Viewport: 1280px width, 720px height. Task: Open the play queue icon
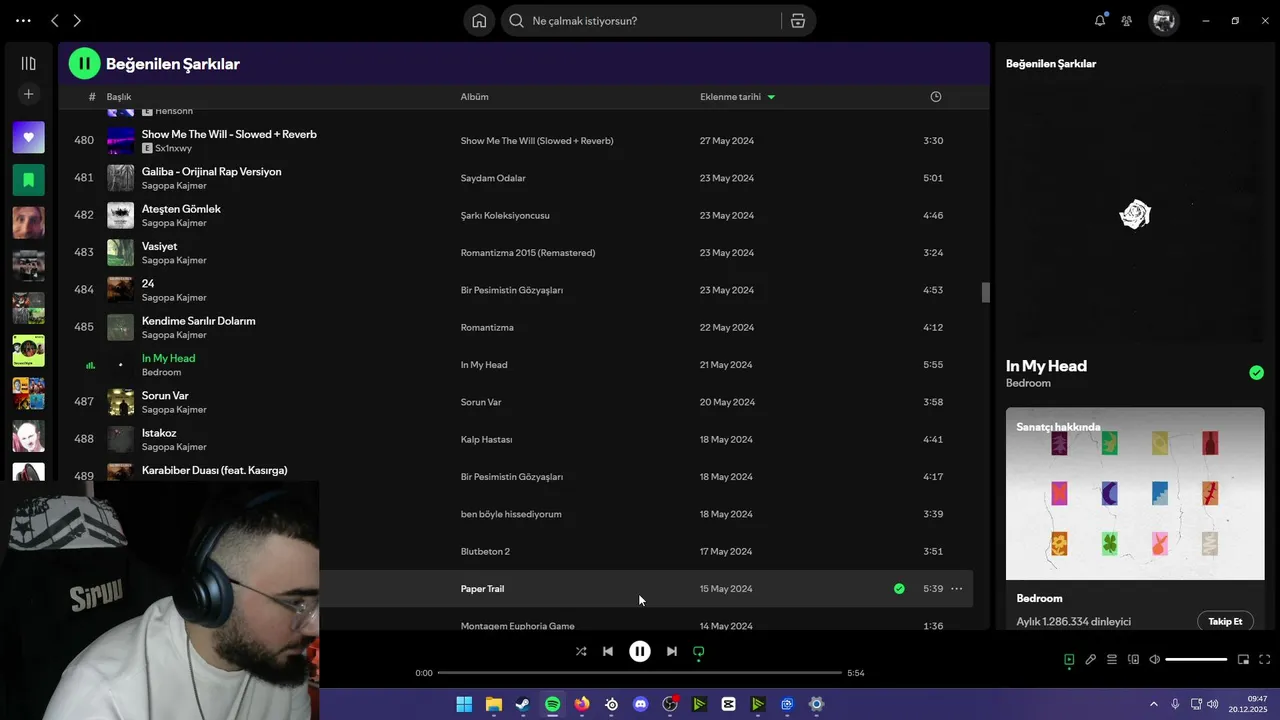[x=1112, y=660]
